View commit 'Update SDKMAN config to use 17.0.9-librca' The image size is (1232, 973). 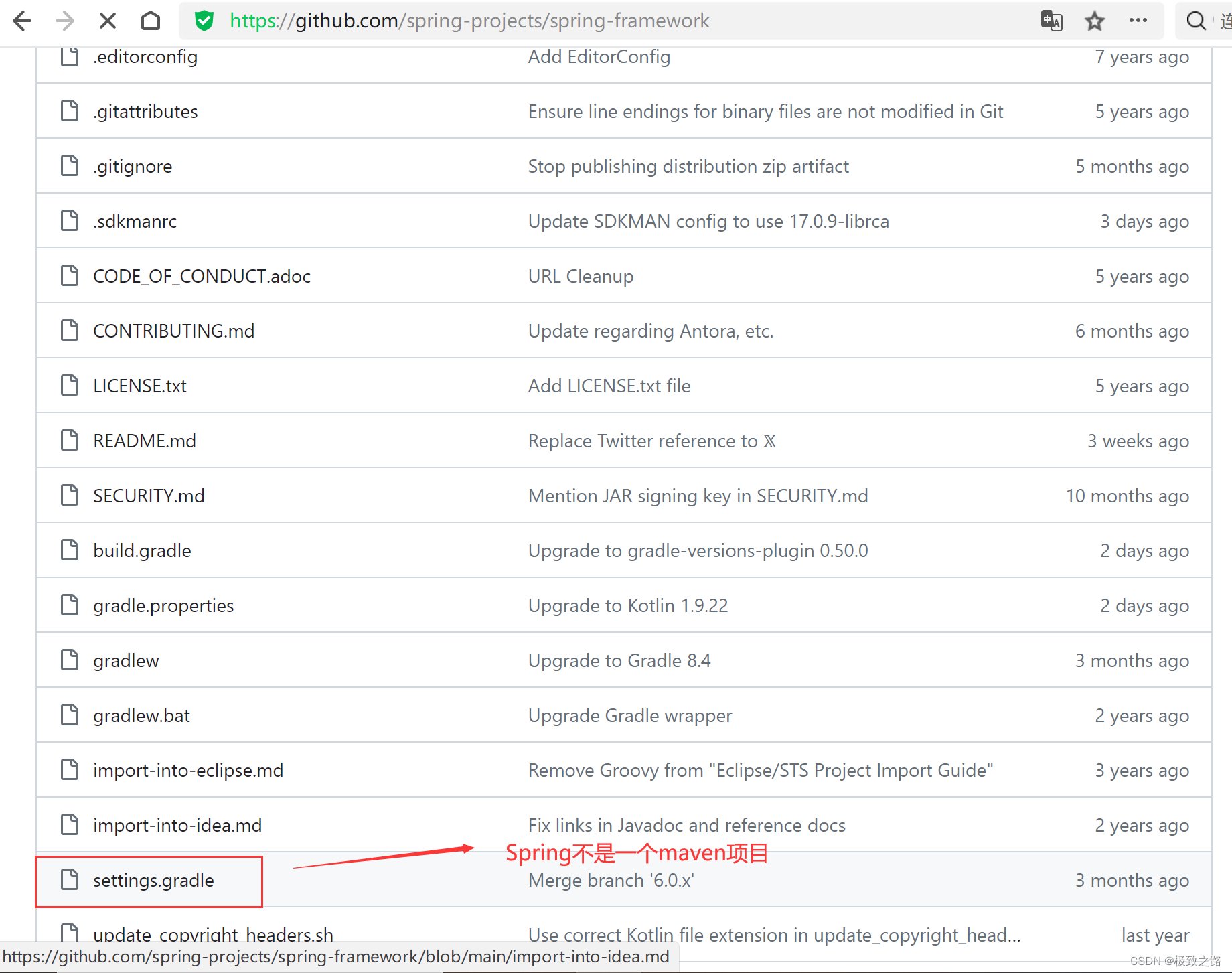pyautogui.click(x=708, y=221)
